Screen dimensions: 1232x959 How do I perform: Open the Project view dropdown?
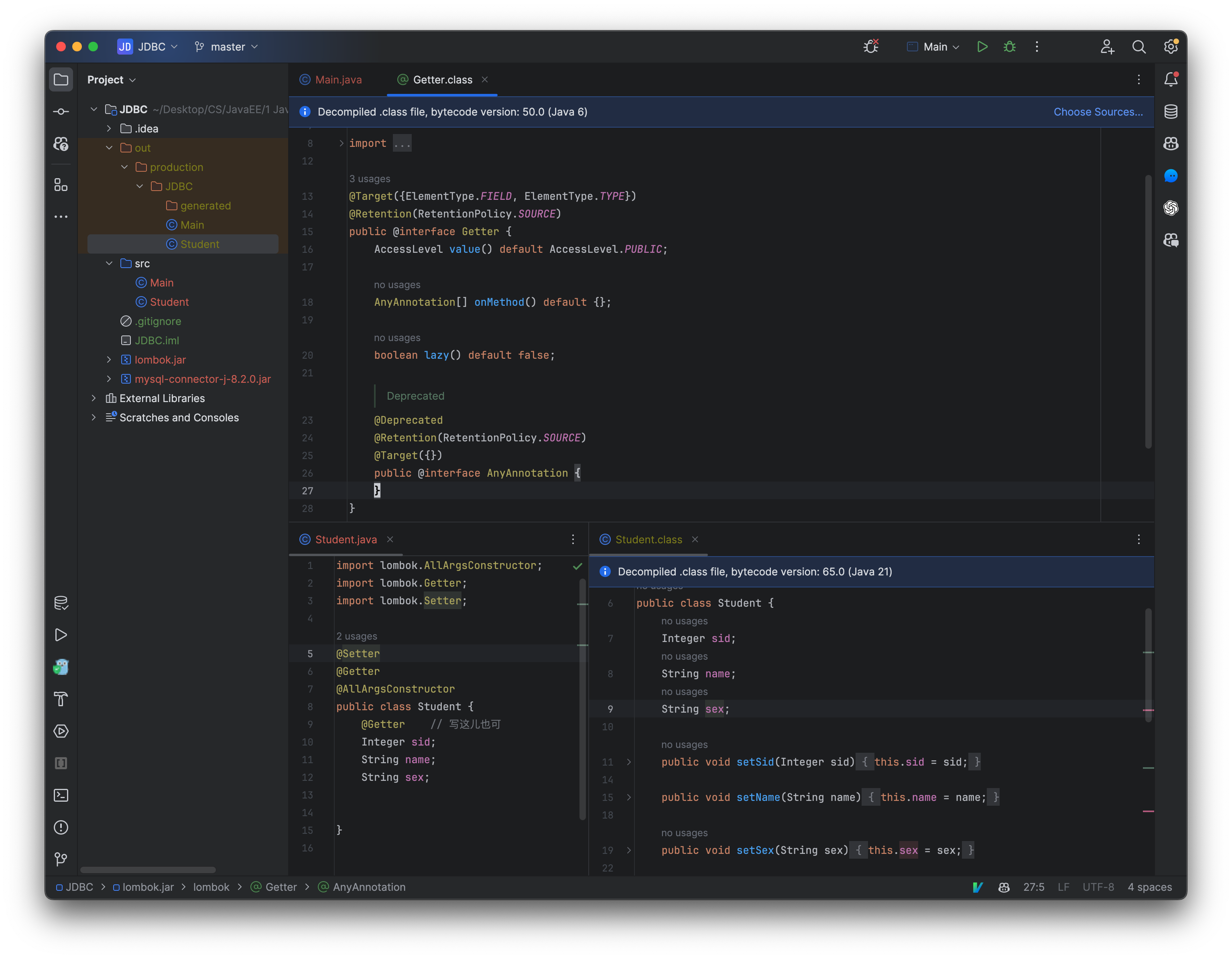coord(111,80)
